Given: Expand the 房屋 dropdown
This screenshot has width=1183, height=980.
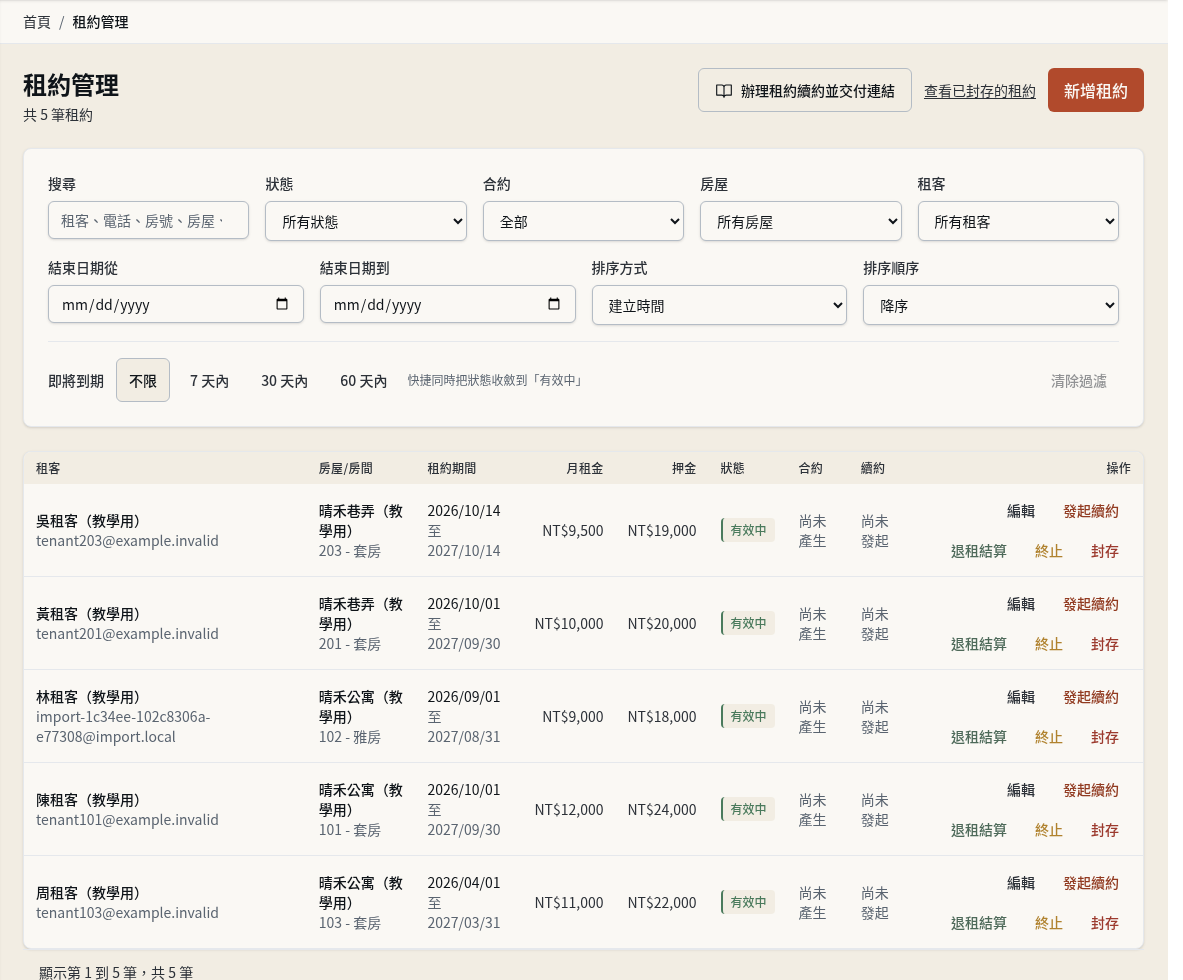Looking at the screenshot, I should click(x=800, y=221).
